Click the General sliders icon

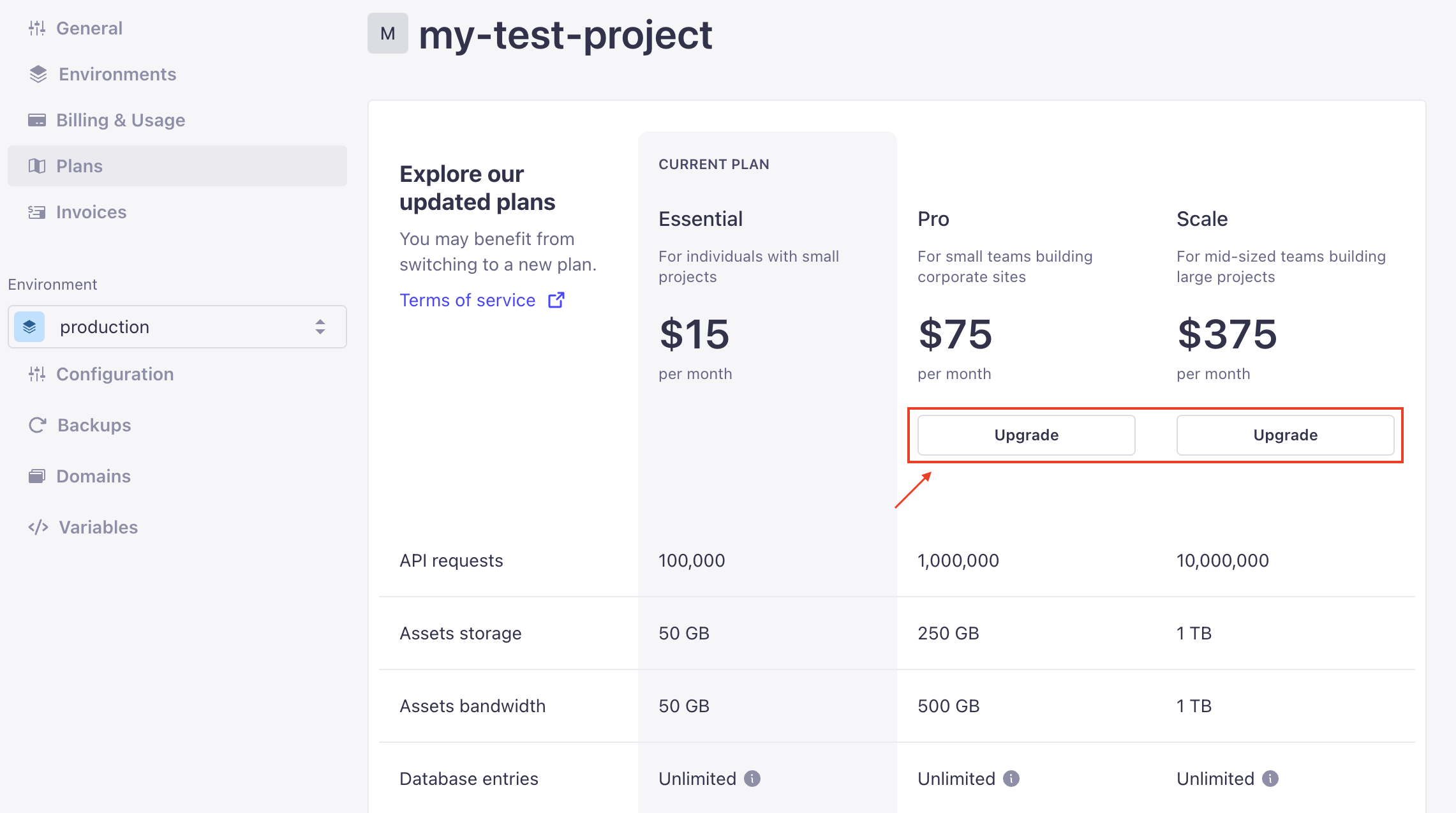point(37,28)
